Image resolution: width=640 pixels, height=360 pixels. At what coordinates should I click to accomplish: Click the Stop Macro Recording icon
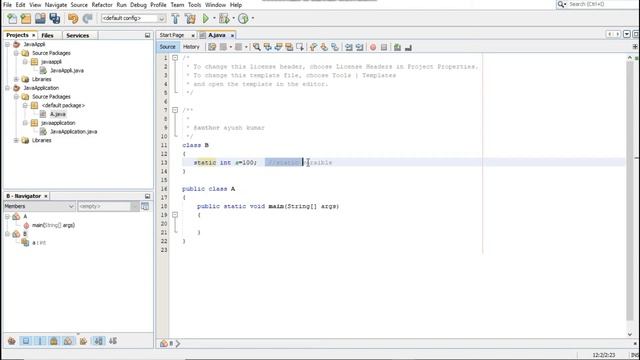click(x=384, y=47)
